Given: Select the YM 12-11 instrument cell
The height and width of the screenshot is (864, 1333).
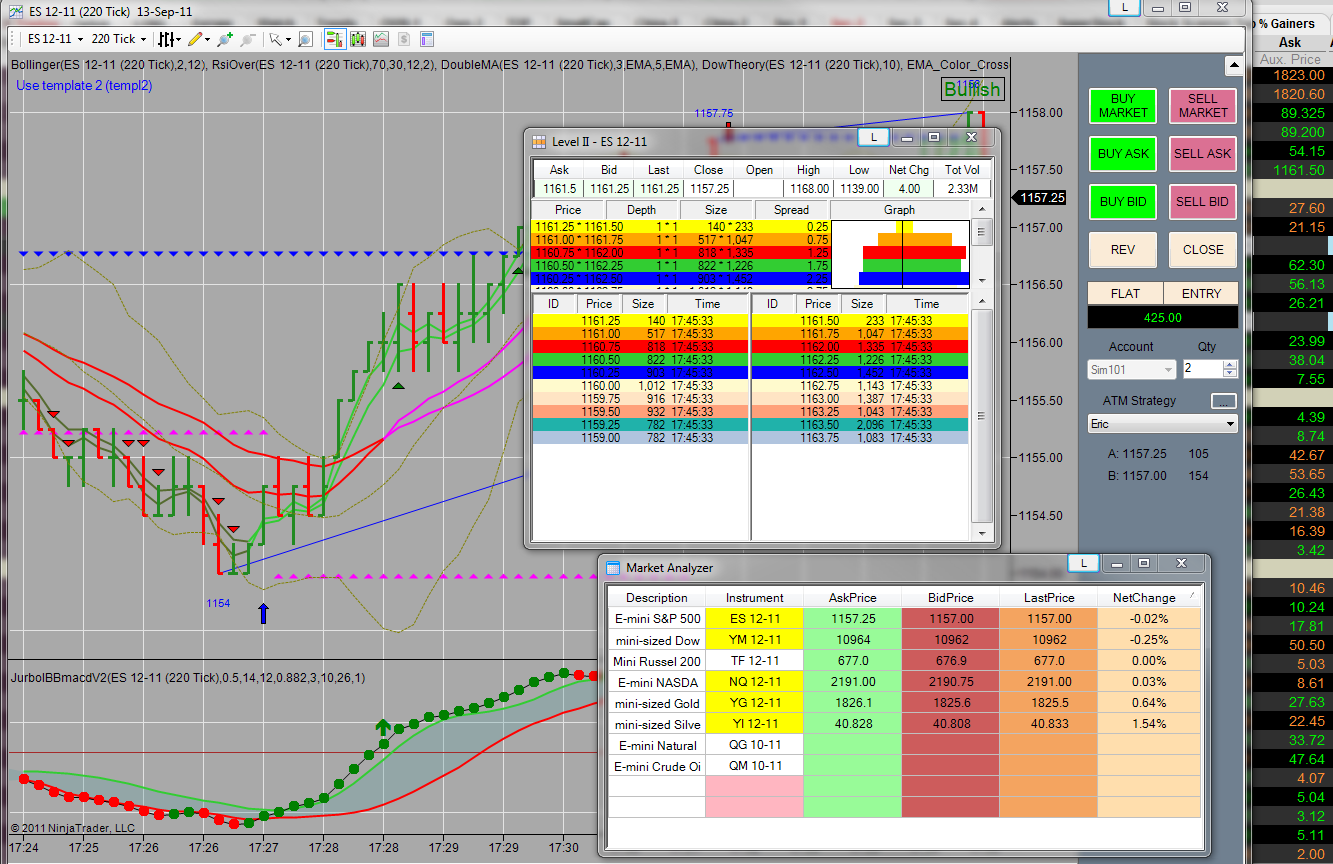Looking at the screenshot, I should pos(755,640).
